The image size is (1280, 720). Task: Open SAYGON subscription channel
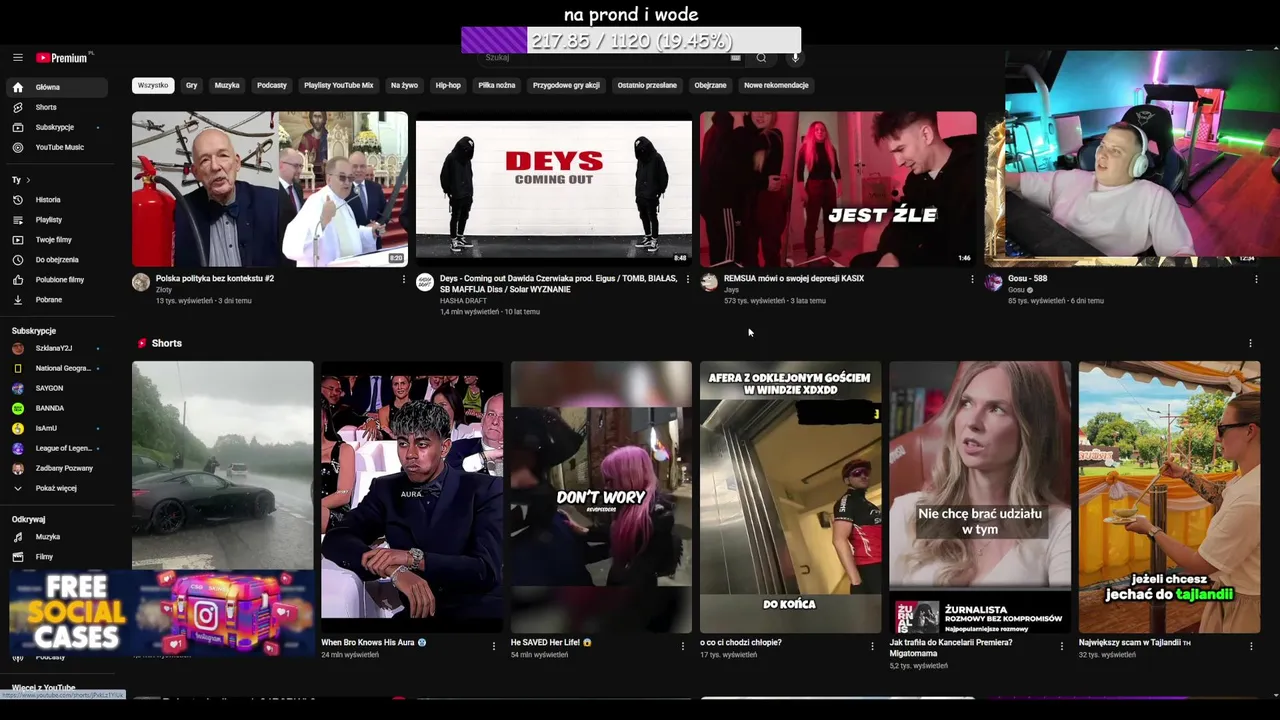click(x=49, y=388)
